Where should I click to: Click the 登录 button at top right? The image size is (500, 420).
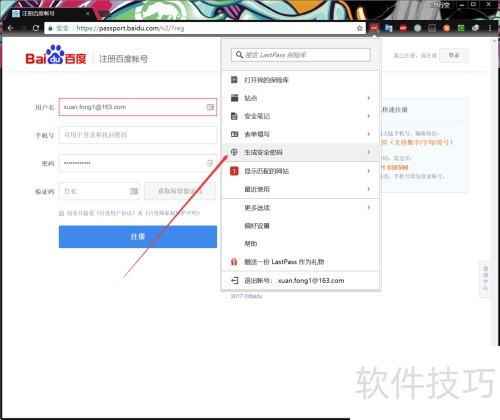454,55
